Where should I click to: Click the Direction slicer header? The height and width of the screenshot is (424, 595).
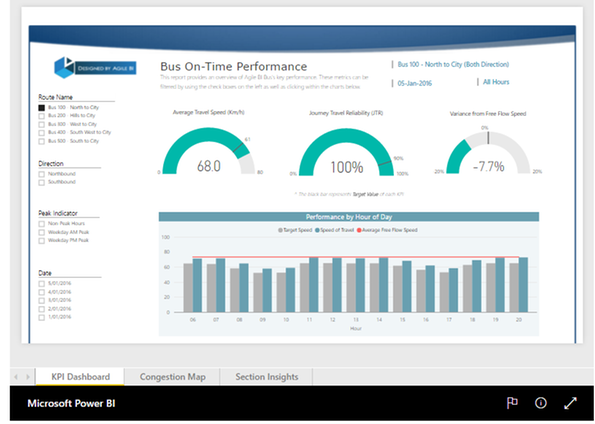tap(51, 164)
